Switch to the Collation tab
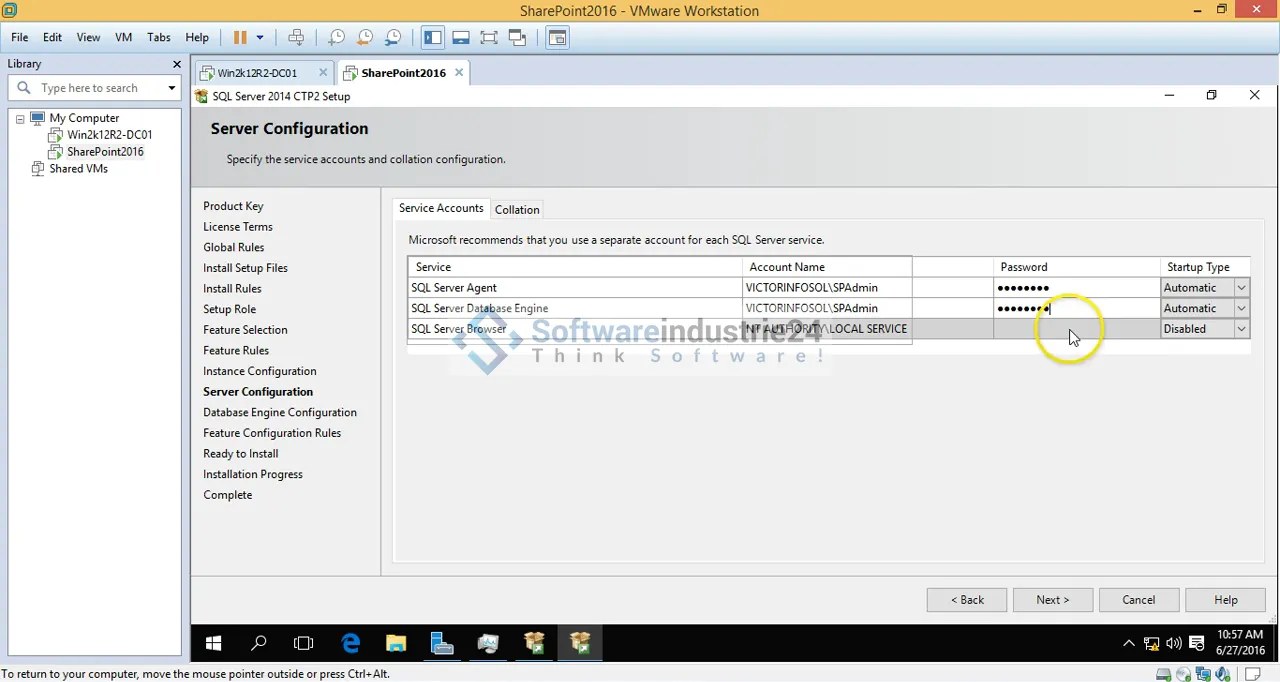The width and height of the screenshot is (1280, 682). [517, 210]
